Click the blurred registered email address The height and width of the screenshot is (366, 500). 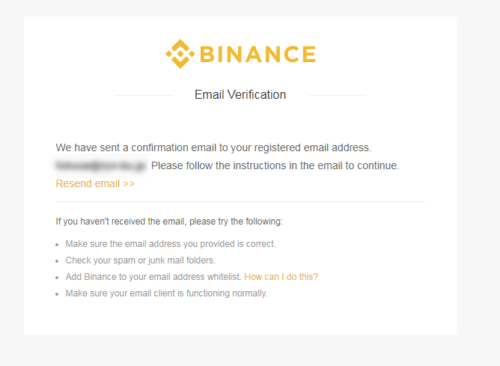(100, 166)
